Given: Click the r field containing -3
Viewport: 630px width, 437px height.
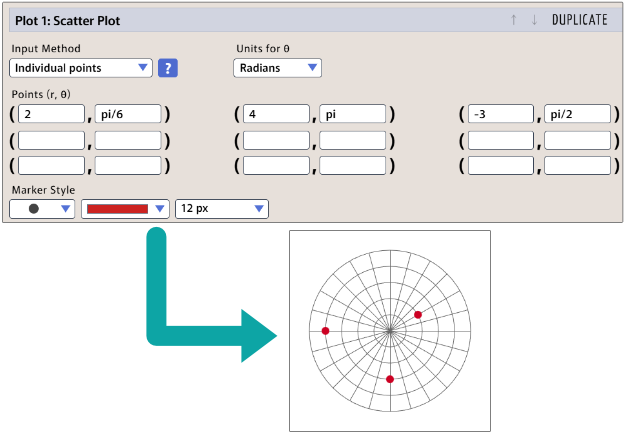Looking at the screenshot, I should [x=501, y=114].
